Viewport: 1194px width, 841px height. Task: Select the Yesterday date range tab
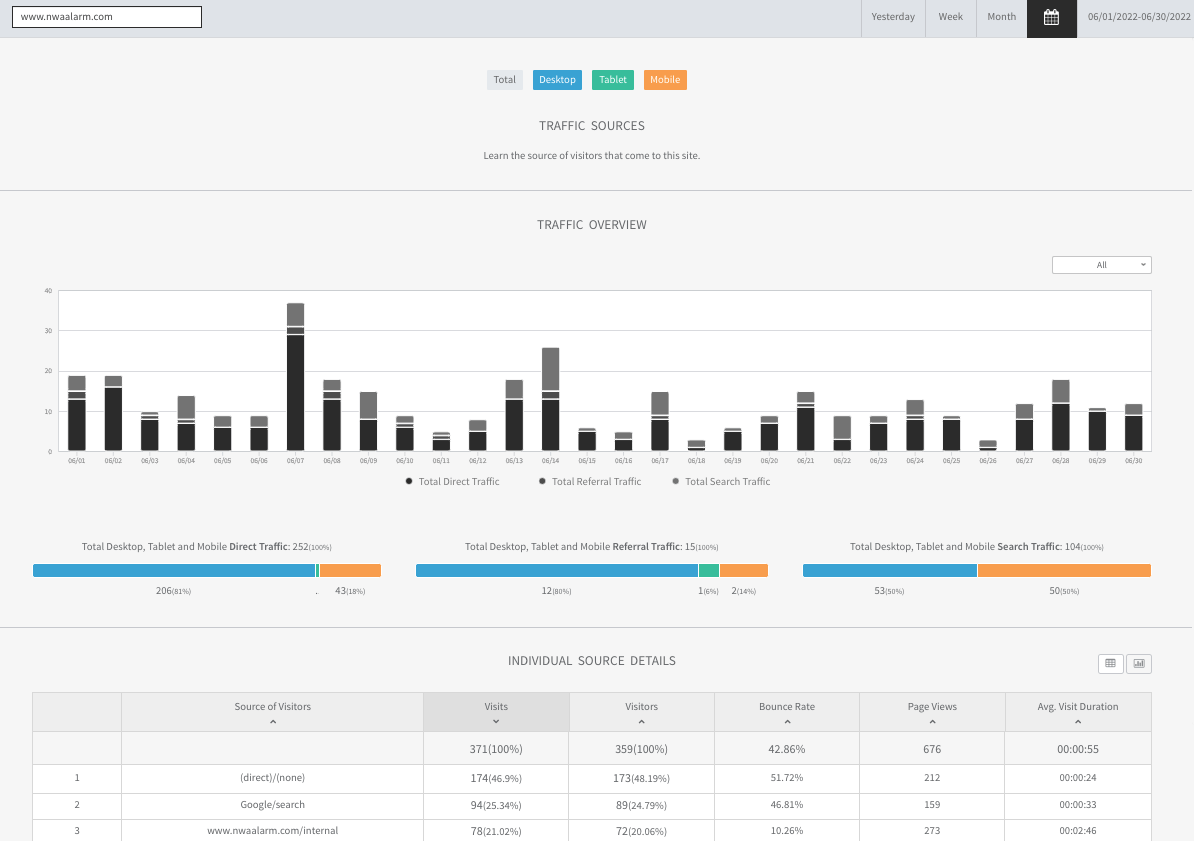893,17
